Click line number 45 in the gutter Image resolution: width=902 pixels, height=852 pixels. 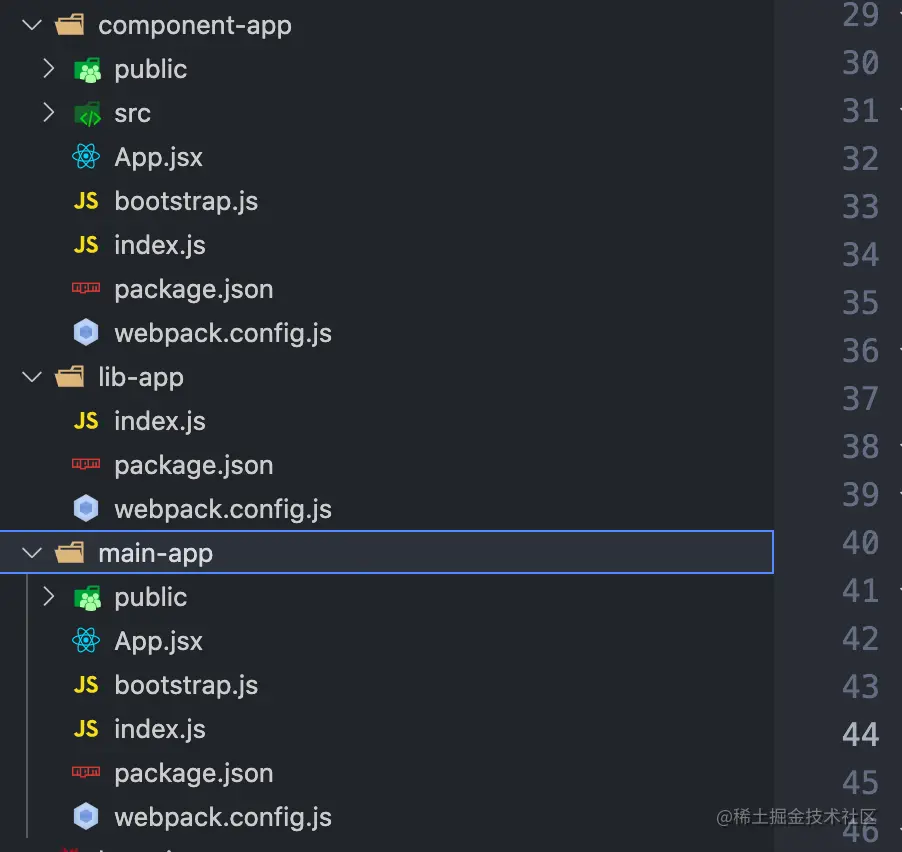tap(861, 782)
